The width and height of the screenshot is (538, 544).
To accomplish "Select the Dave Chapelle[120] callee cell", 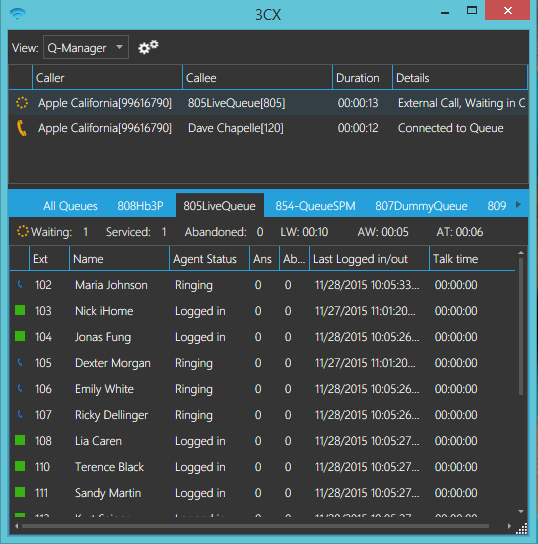I will (x=236, y=128).
